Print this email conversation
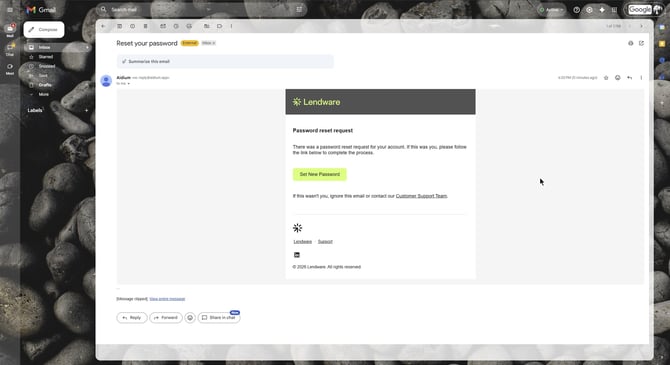670x365 pixels. (x=631, y=43)
